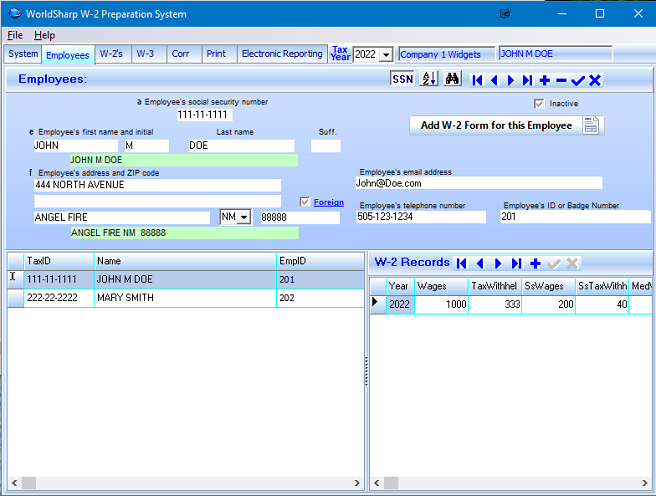Click the A-Z sort employees icon
The width and height of the screenshot is (656, 496).
click(x=428, y=80)
